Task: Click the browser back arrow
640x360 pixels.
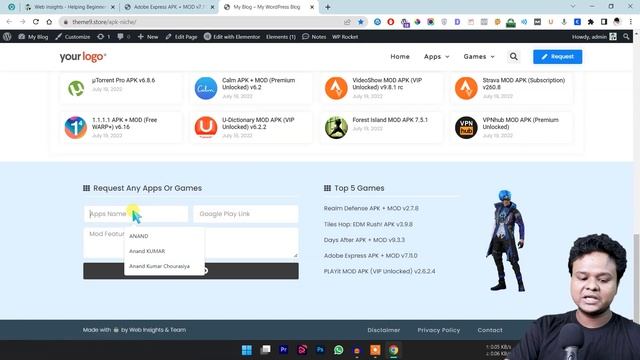Action: [x=9, y=22]
